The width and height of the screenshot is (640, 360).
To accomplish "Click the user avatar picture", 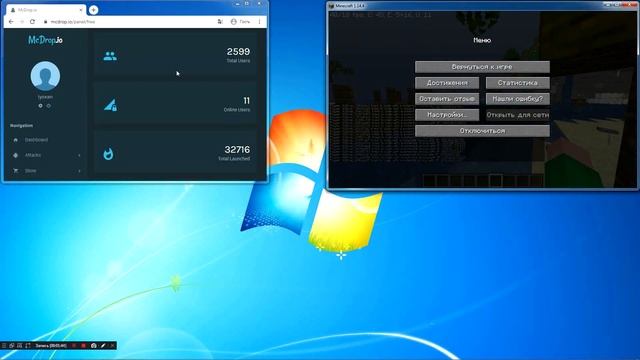I will point(45,76).
